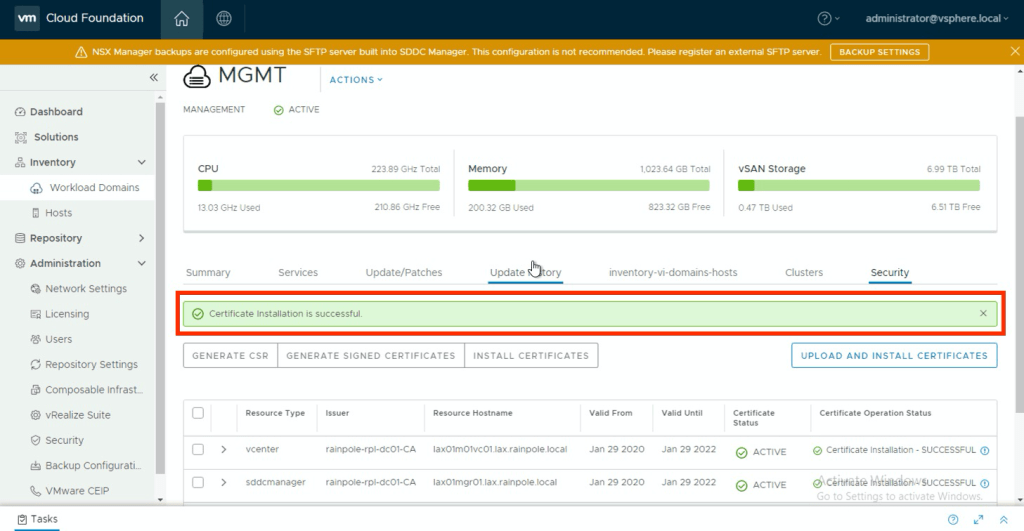
Task: Click Upload and Install Certificates button
Action: pyautogui.click(x=894, y=355)
